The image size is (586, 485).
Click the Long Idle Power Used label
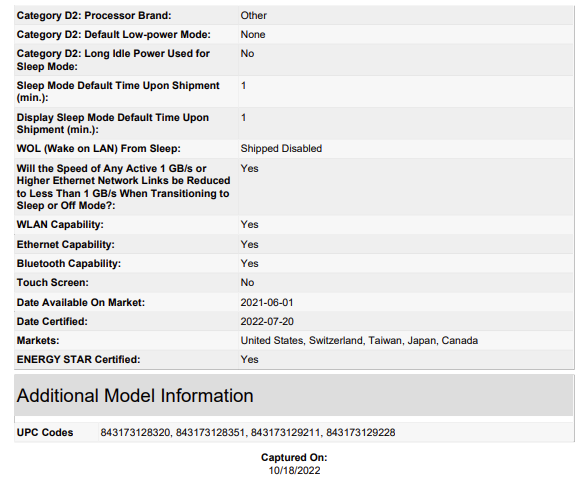[x=113, y=60]
